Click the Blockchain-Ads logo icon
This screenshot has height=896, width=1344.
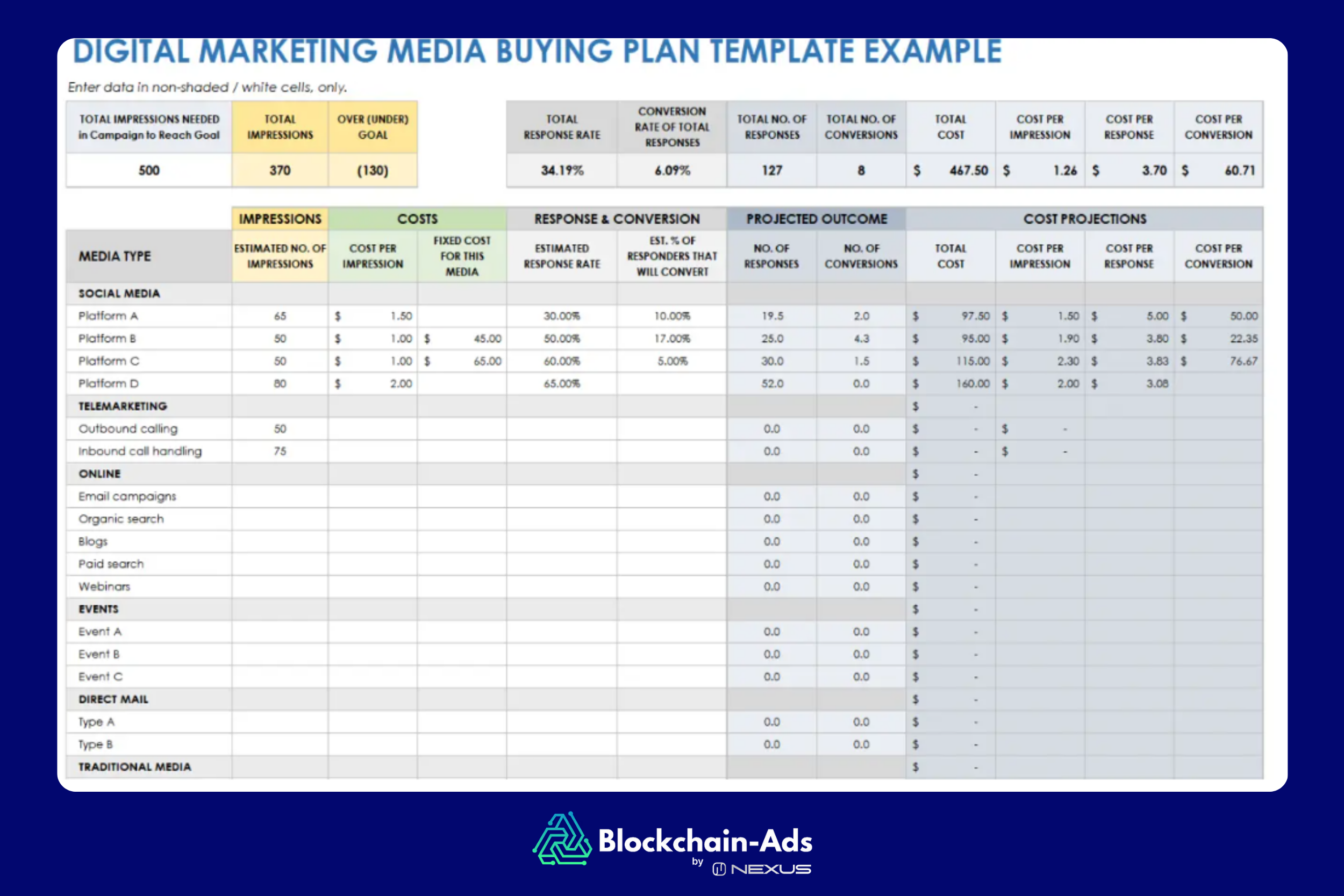562,838
